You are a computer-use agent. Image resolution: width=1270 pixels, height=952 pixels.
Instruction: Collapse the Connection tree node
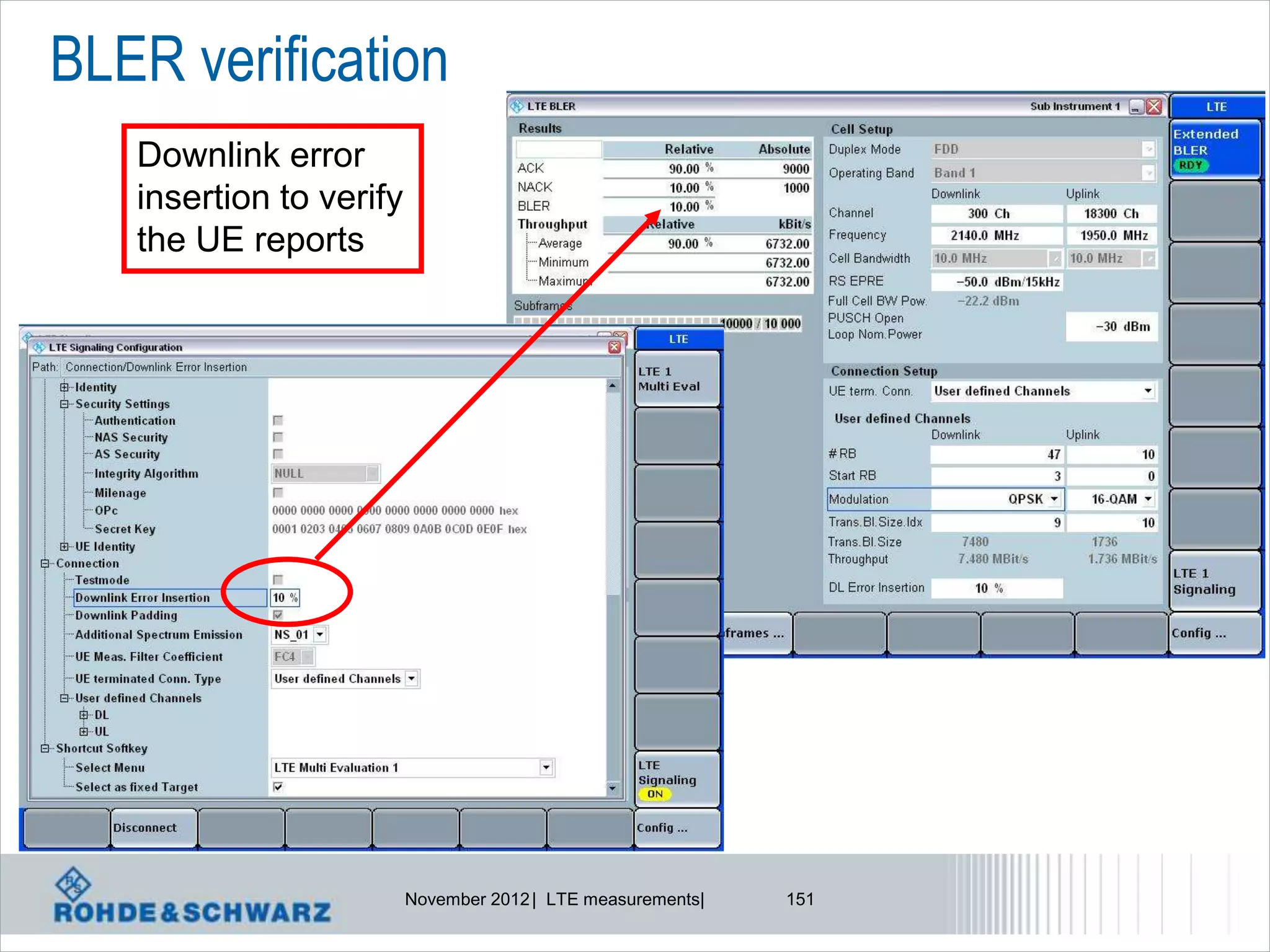point(45,563)
